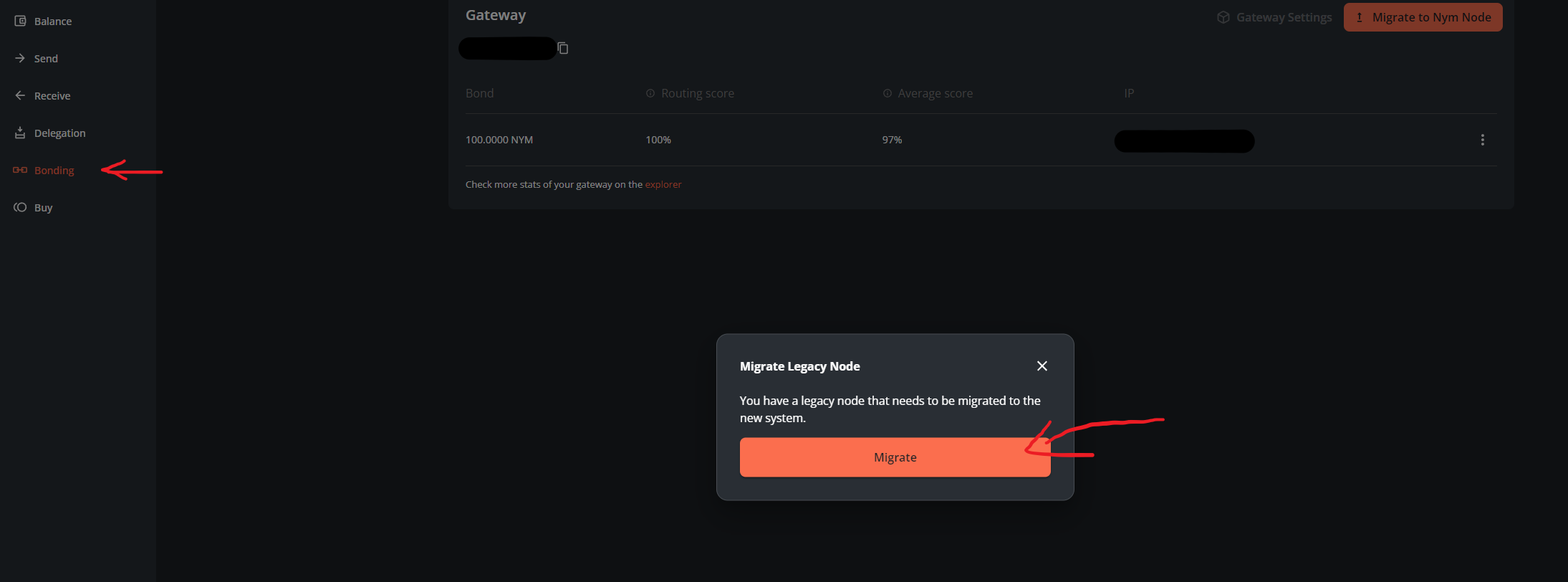Open the Receive section
1568x582 pixels.
52,96
